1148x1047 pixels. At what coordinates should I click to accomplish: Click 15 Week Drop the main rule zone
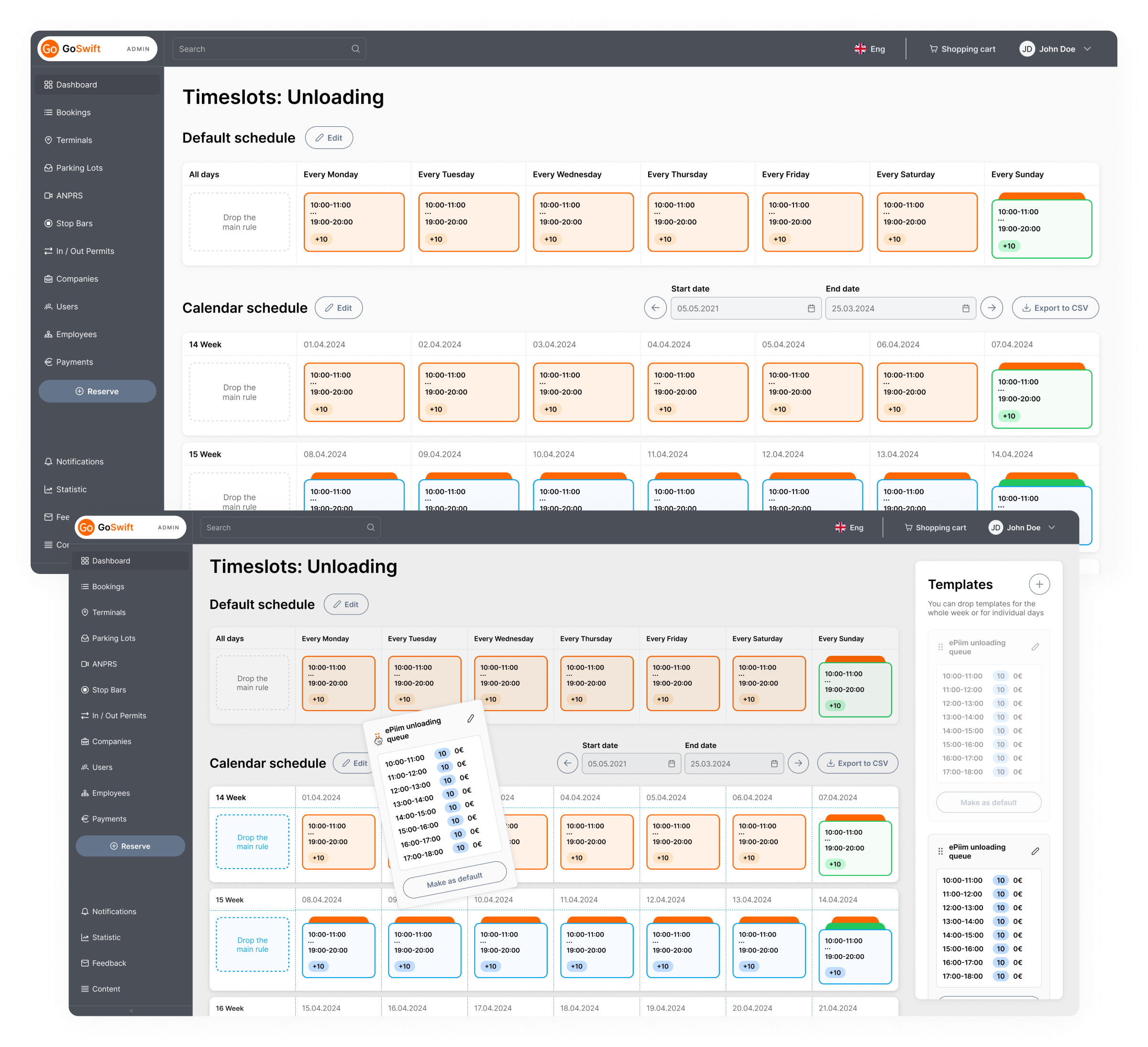[252, 945]
